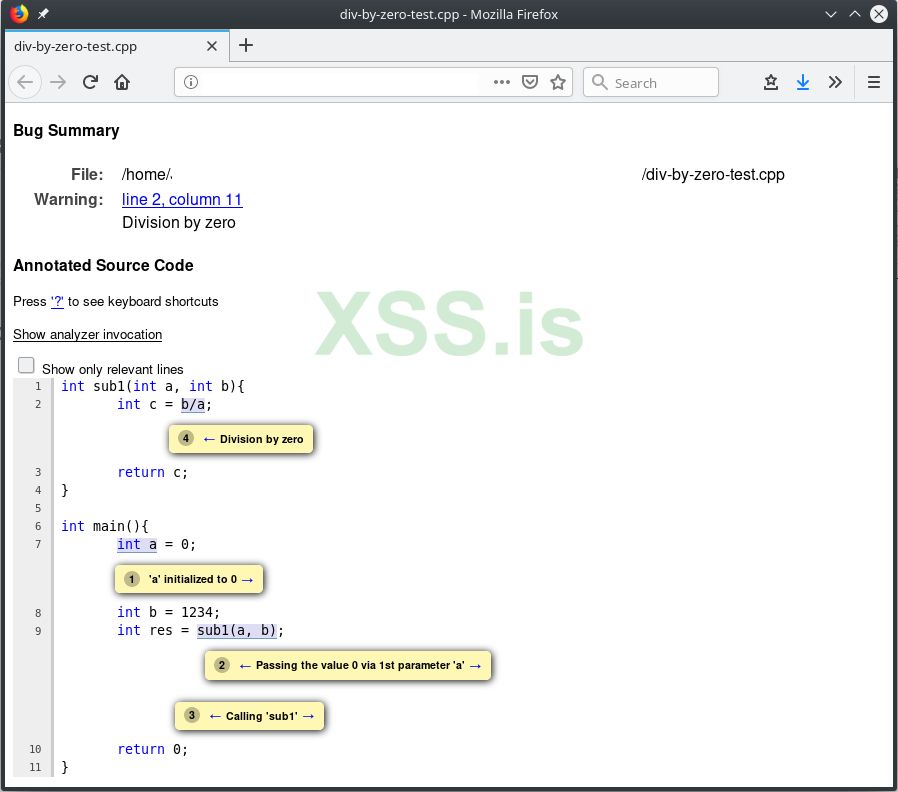898x792 pixels.
Task: Click 'int main(){' on line 6
Action: pos(105,526)
